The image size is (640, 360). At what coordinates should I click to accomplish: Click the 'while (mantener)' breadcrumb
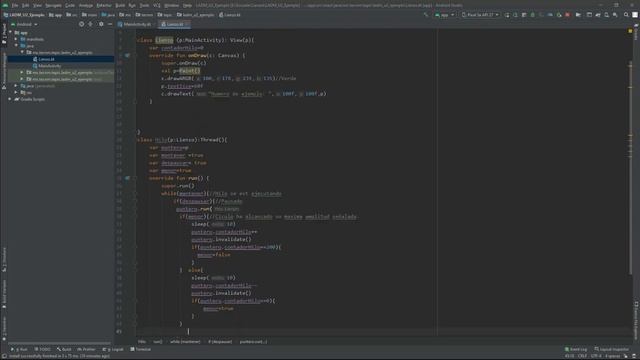(x=185, y=342)
